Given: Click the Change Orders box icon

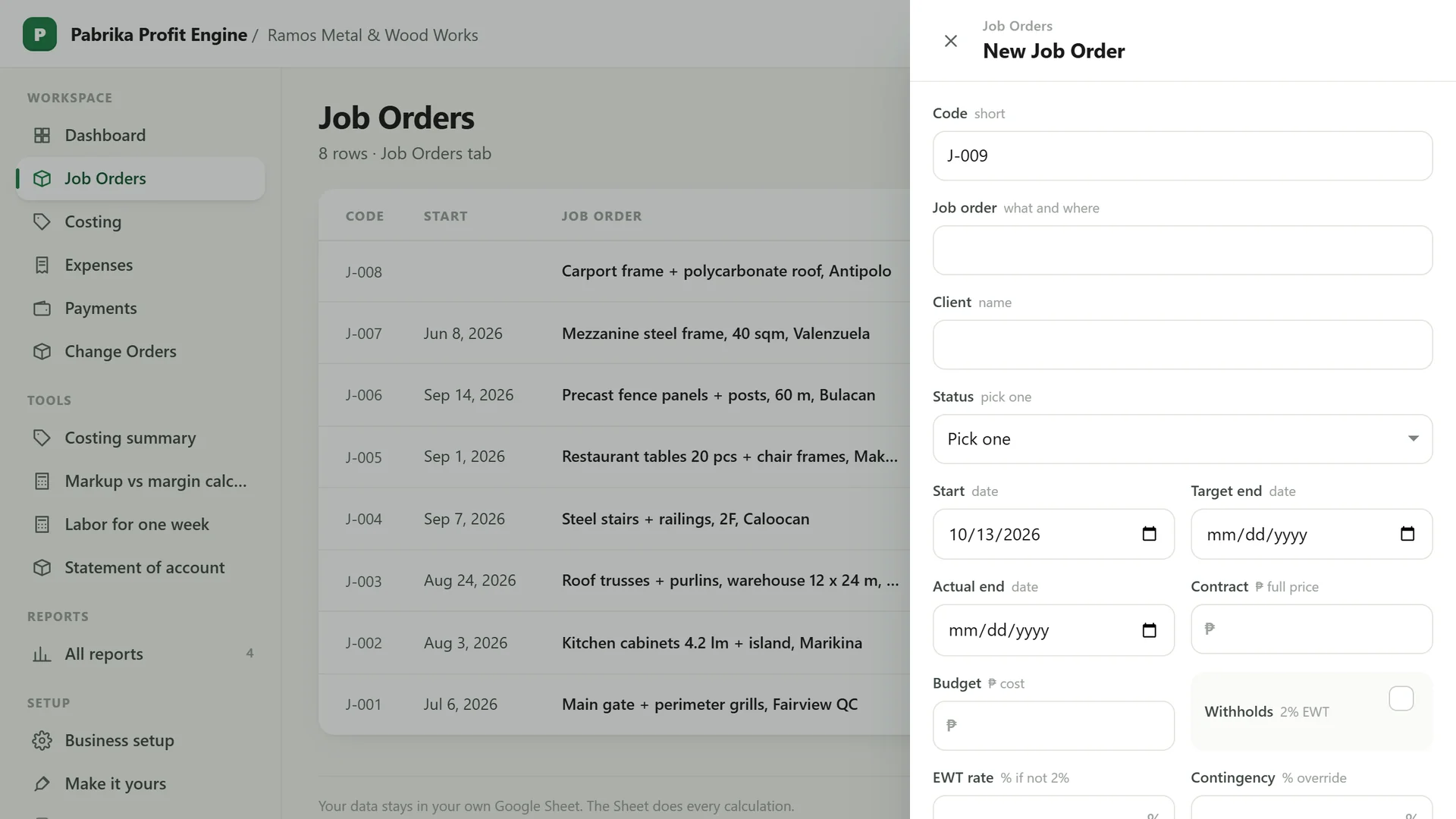Looking at the screenshot, I should [42, 351].
